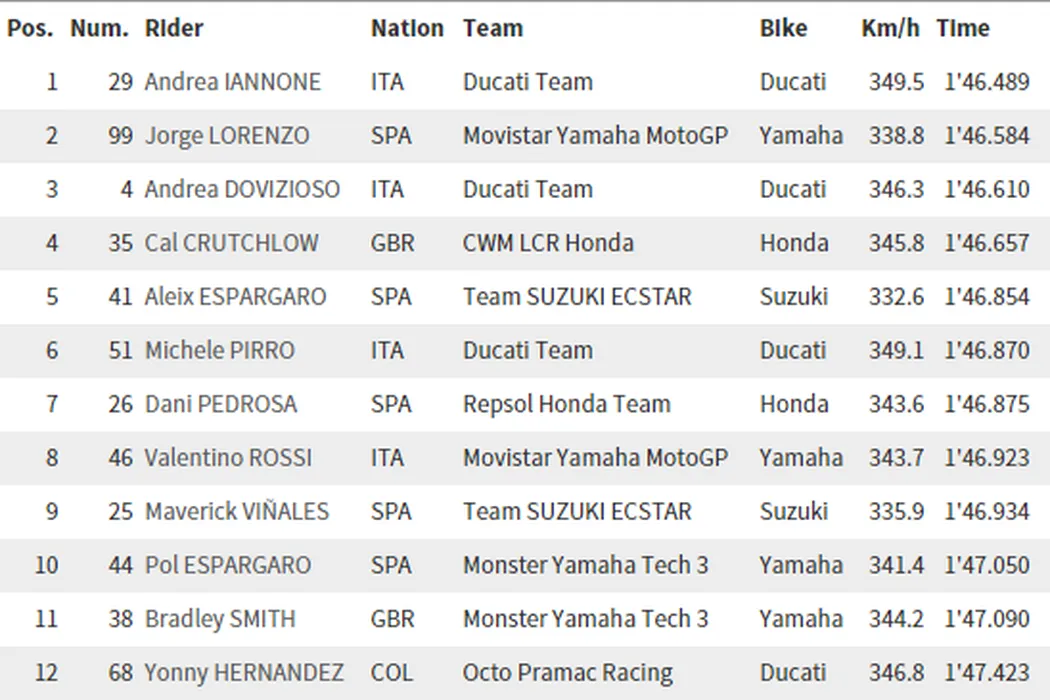Select rider Jorge LORENZO
The height and width of the screenshot is (700, 1050).
pyautogui.click(x=227, y=136)
